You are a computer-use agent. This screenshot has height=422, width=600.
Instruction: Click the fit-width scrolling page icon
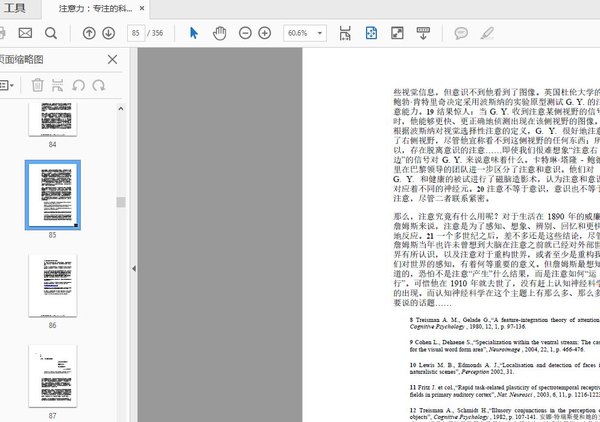(x=345, y=33)
